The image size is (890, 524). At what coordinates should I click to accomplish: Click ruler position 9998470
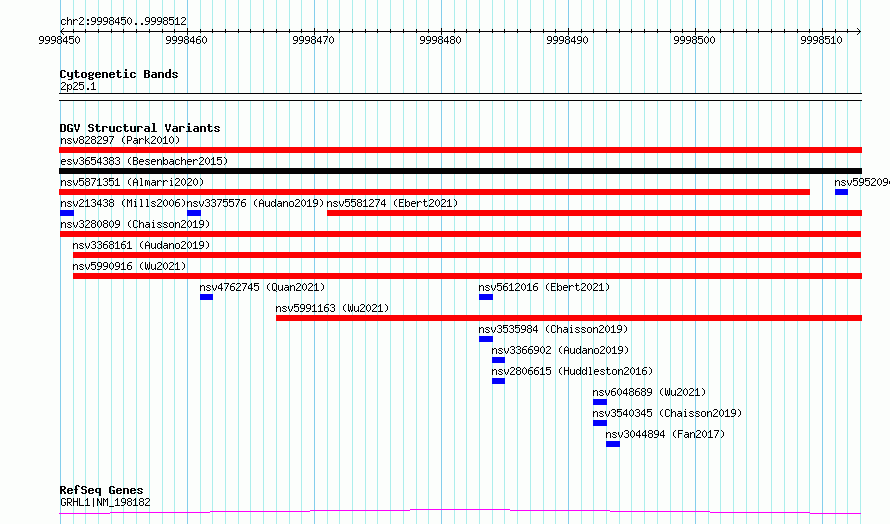314,40
